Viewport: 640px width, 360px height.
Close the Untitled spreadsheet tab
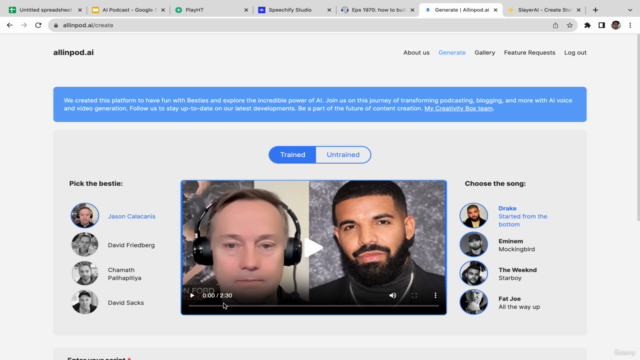pyautogui.click(x=80, y=10)
